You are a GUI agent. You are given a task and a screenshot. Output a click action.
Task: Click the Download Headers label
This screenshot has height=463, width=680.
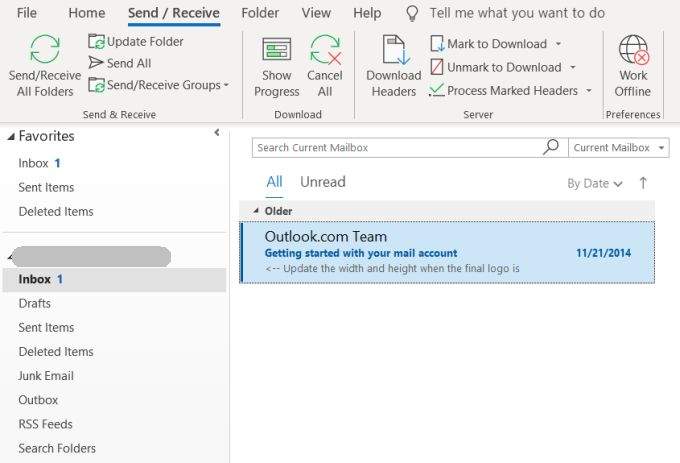click(394, 83)
